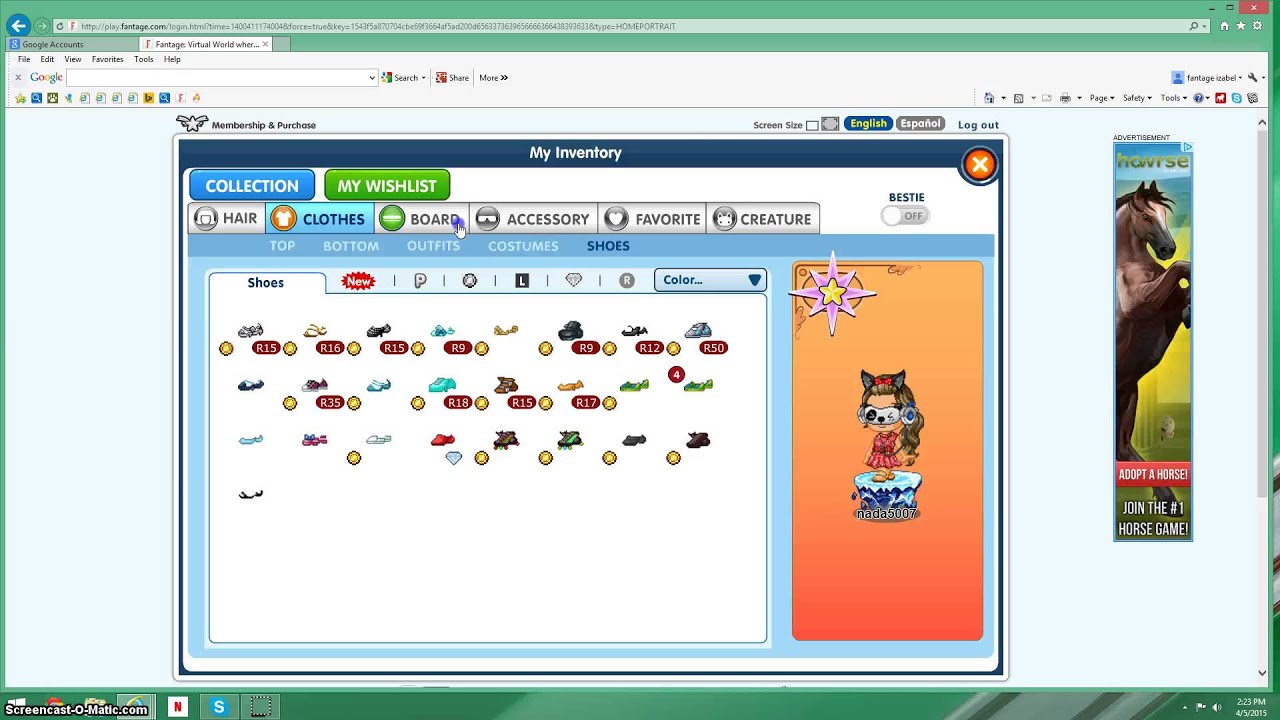Close My Inventory with the orange X
This screenshot has width=1280, height=720.
(980, 165)
